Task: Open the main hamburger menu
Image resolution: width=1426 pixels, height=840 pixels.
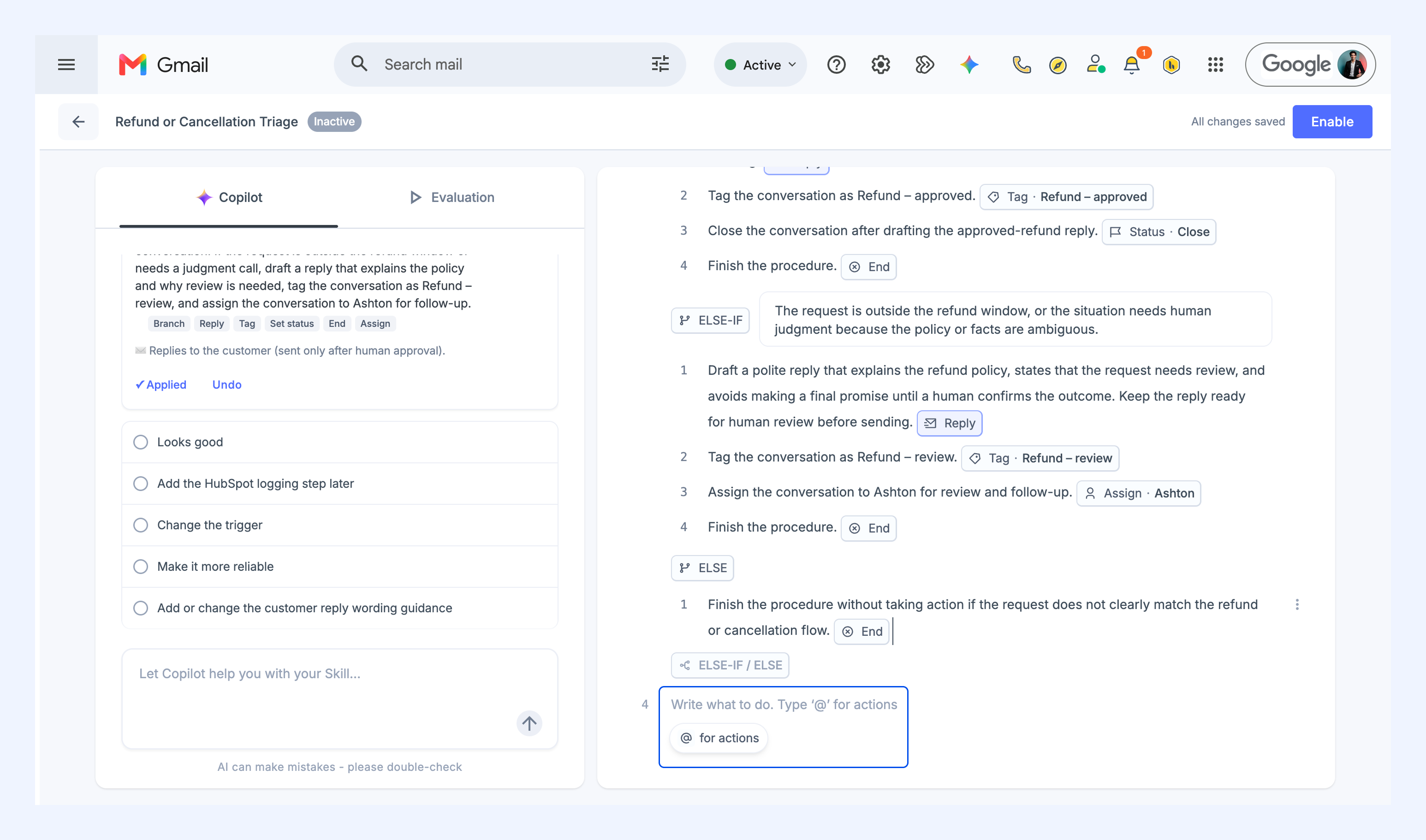Action: click(66, 65)
